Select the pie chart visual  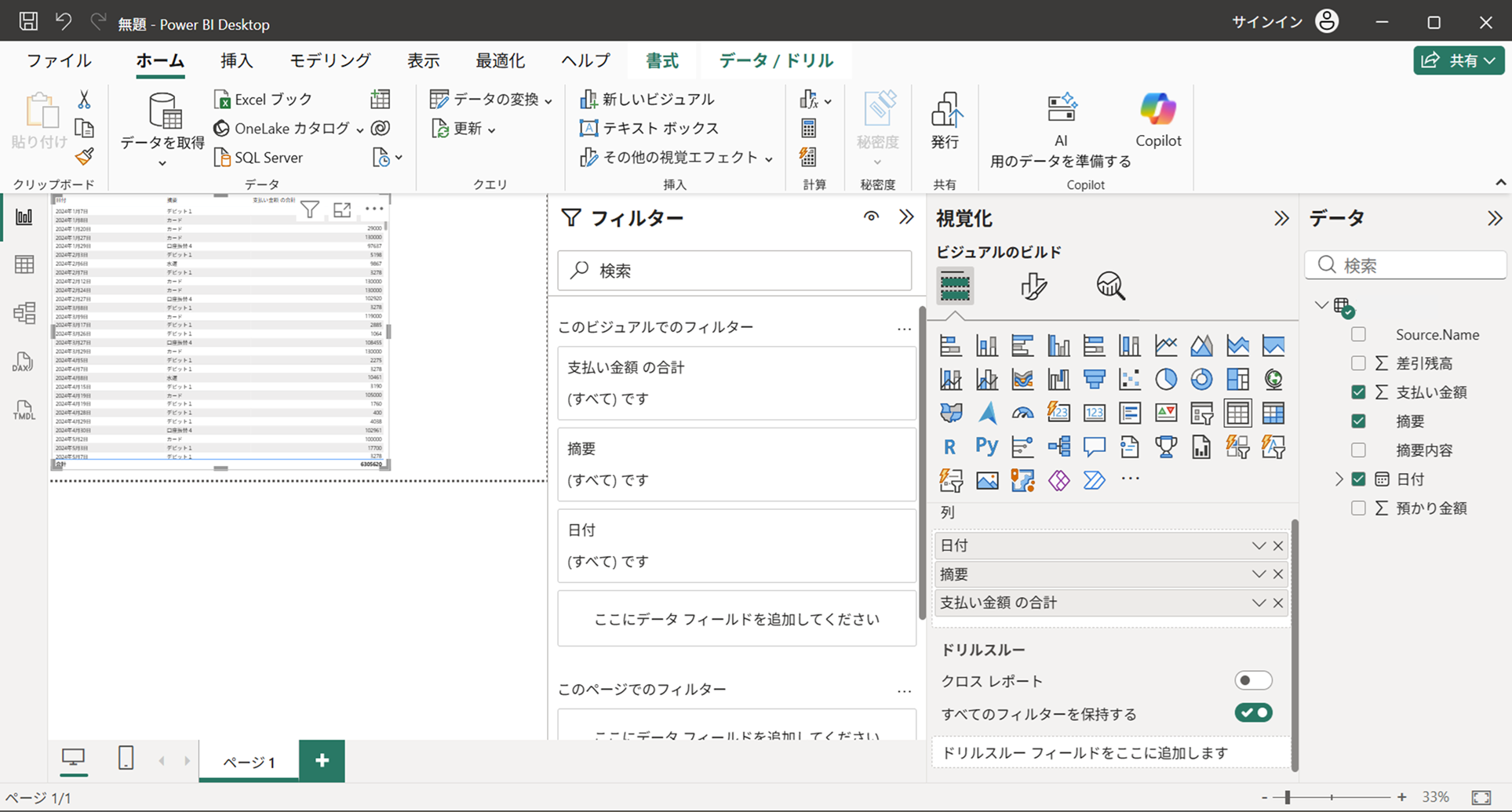point(1167,380)
